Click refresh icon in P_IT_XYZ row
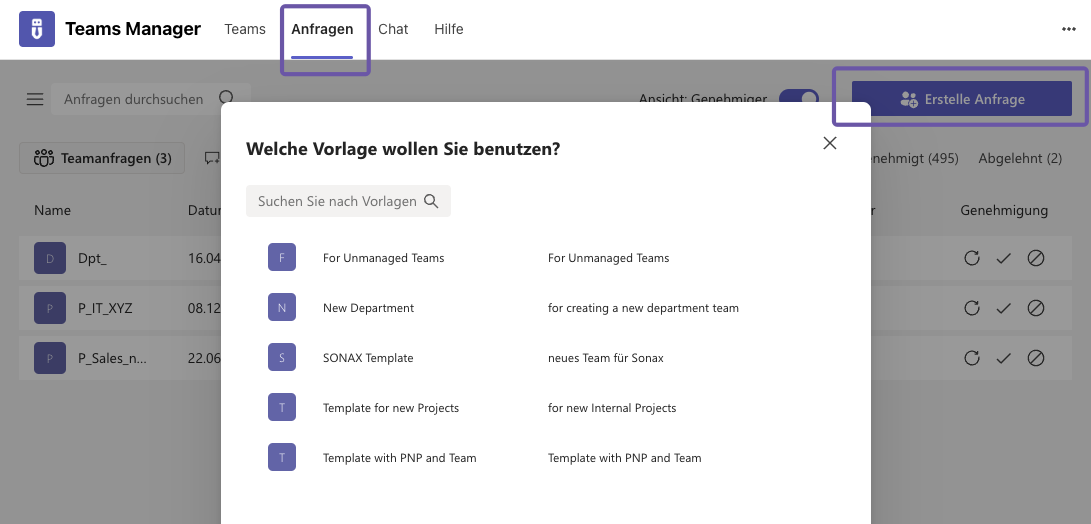The width and height of the screenshot is (1091, 524). click(972, 308)
